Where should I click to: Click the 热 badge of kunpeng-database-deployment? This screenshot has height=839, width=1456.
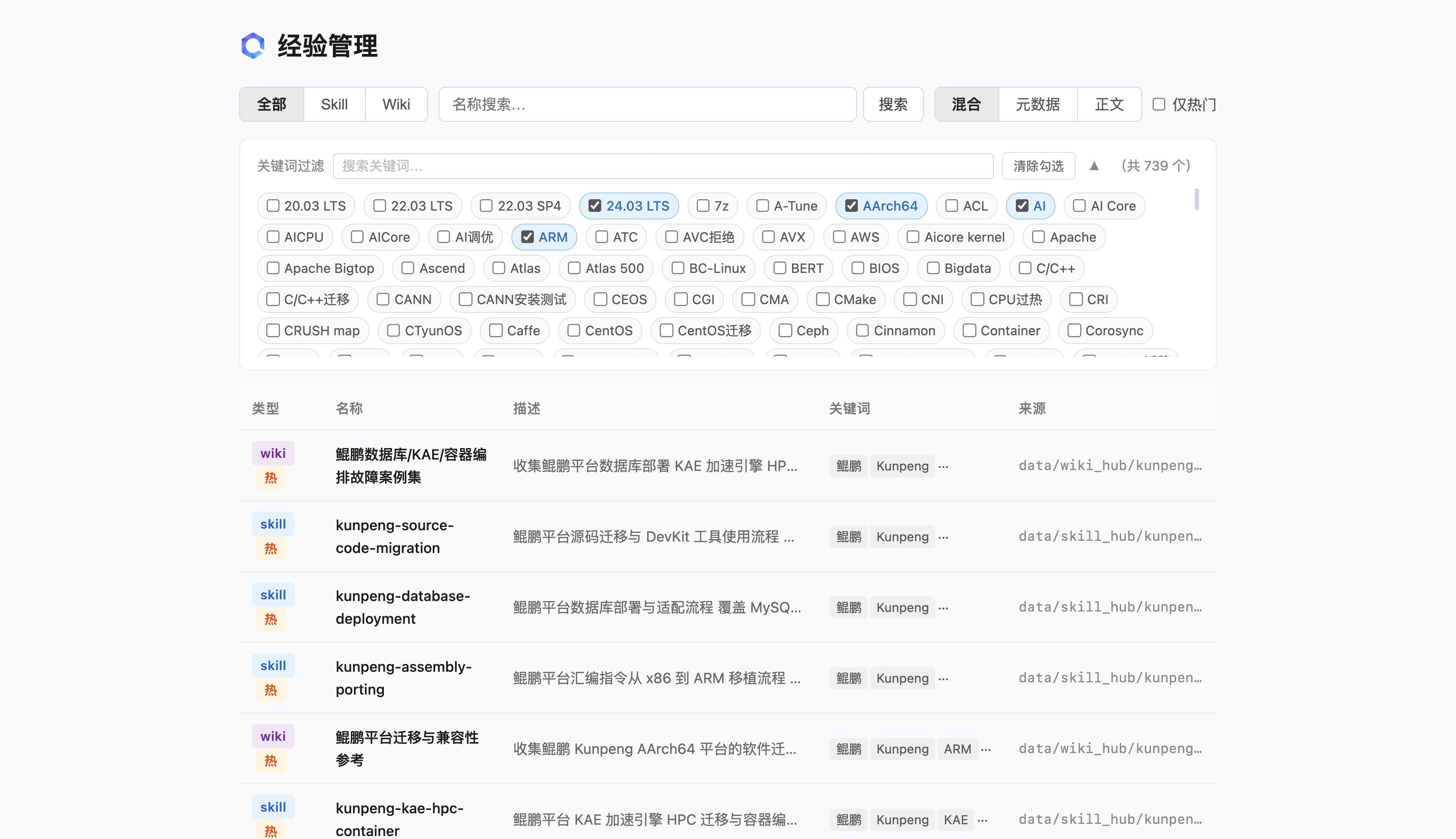pyautogui.click(x=270, y=620)
